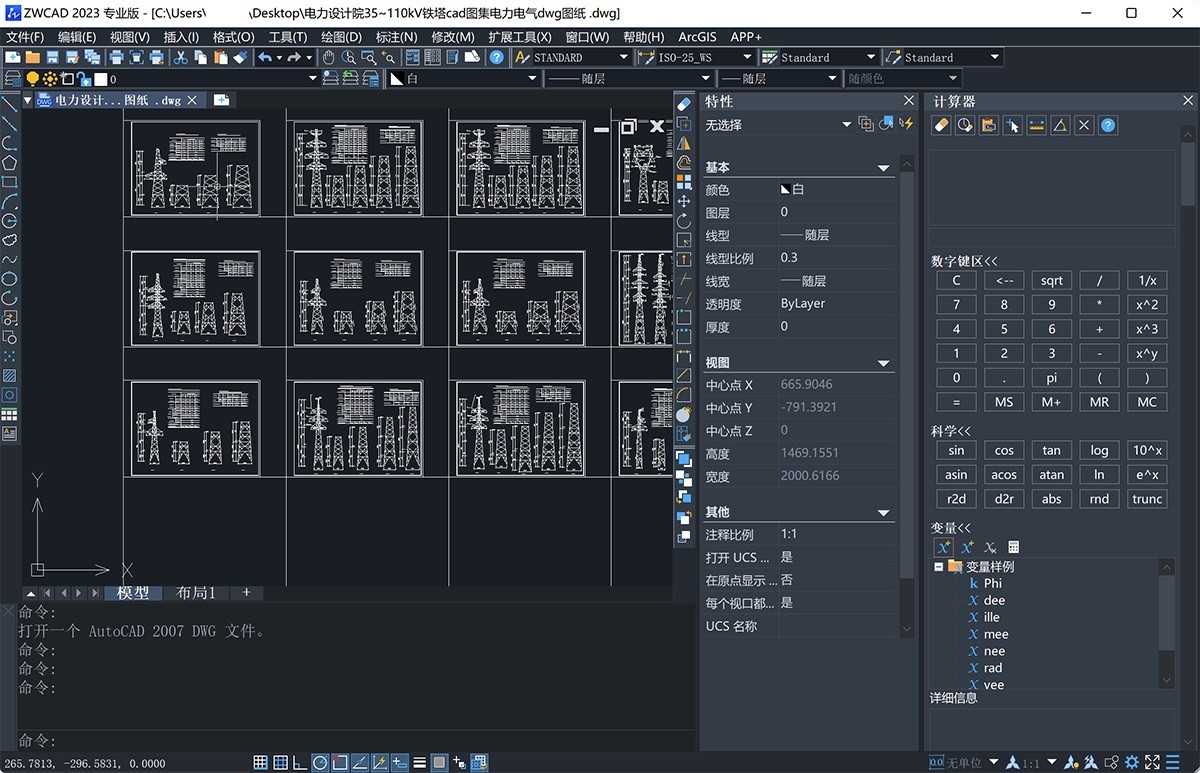Click the New Drawing icon
Screen dimensions: 1200x773
12,57
